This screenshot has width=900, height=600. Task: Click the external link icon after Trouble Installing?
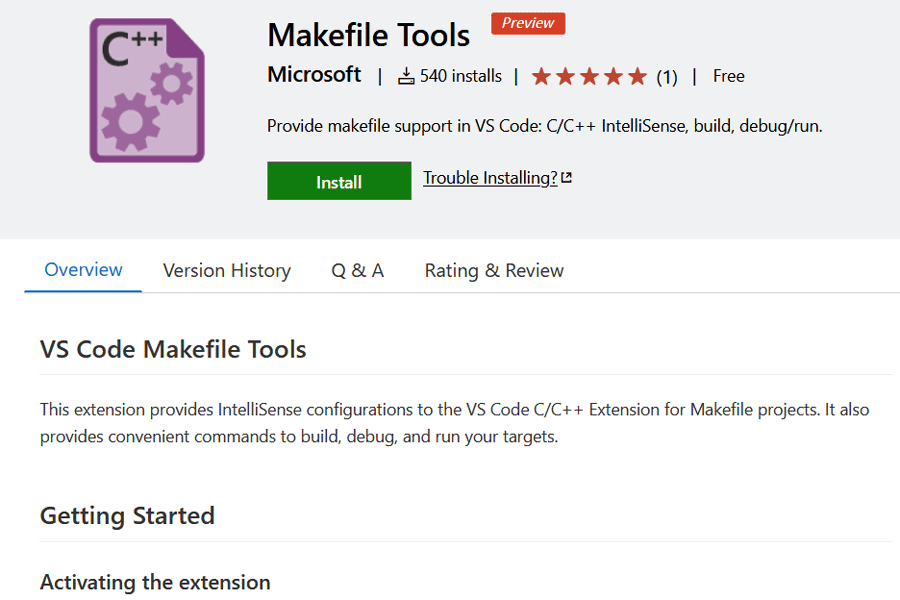(x=567, y=176)
